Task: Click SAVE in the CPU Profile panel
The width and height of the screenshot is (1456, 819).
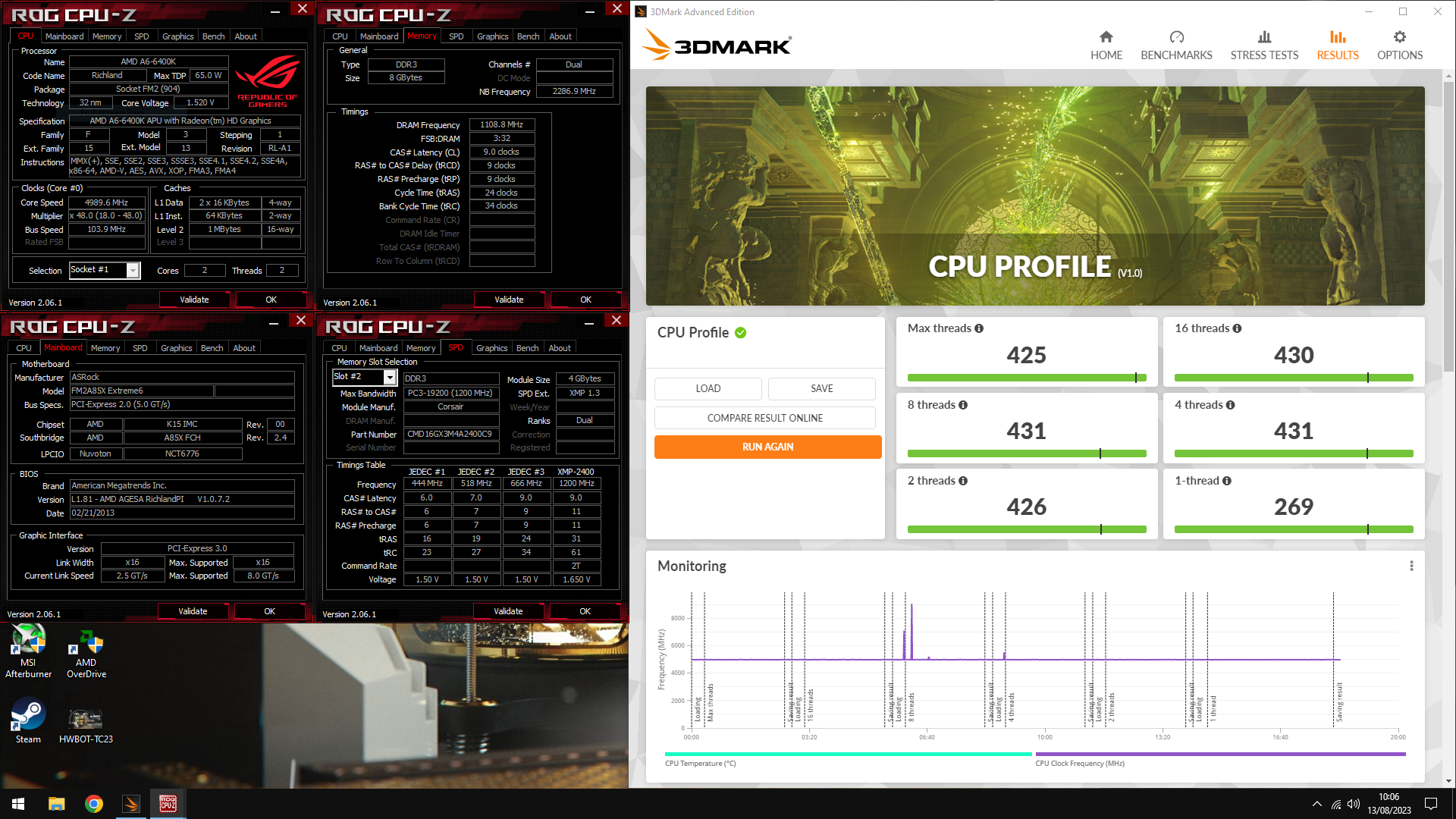Action: coord(822,388)
